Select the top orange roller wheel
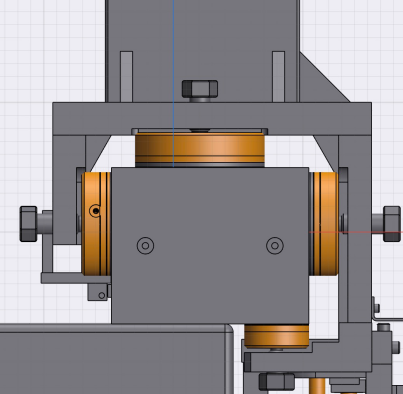 200,149
